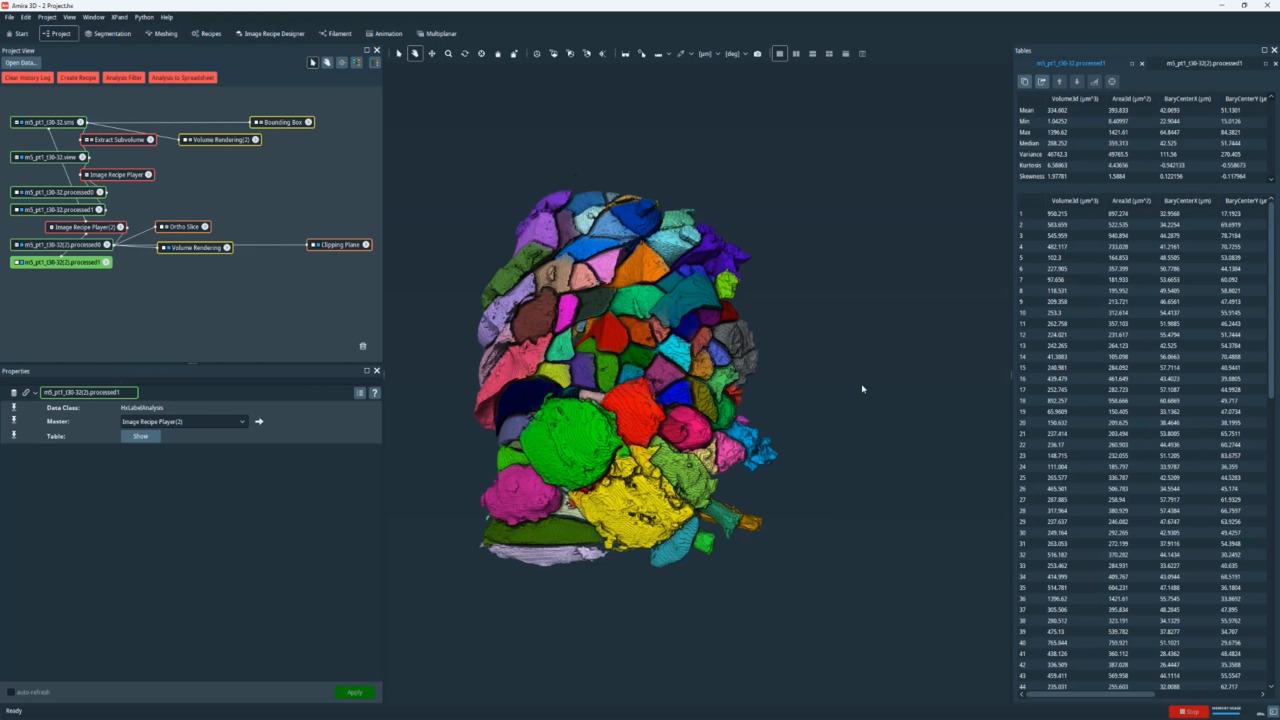Click the camera snapshot icon
The height and width of the screenshot is (720, 1280).
point(757,54)
